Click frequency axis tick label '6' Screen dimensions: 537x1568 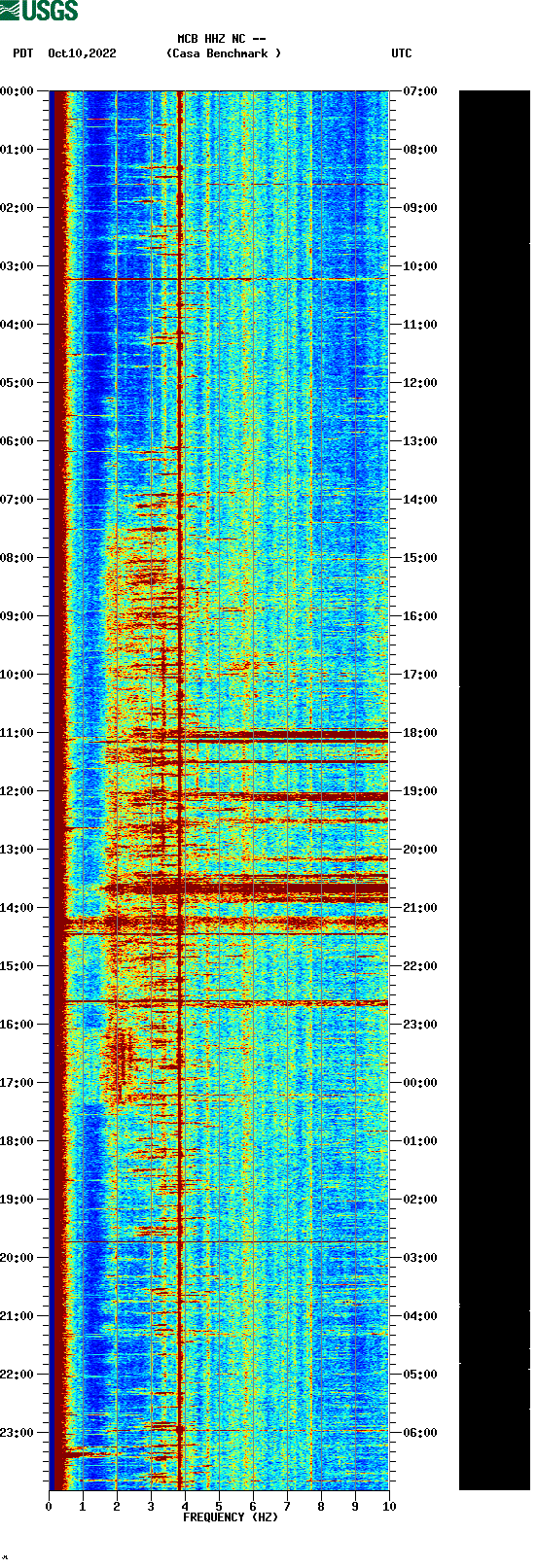coord(253,1507)
